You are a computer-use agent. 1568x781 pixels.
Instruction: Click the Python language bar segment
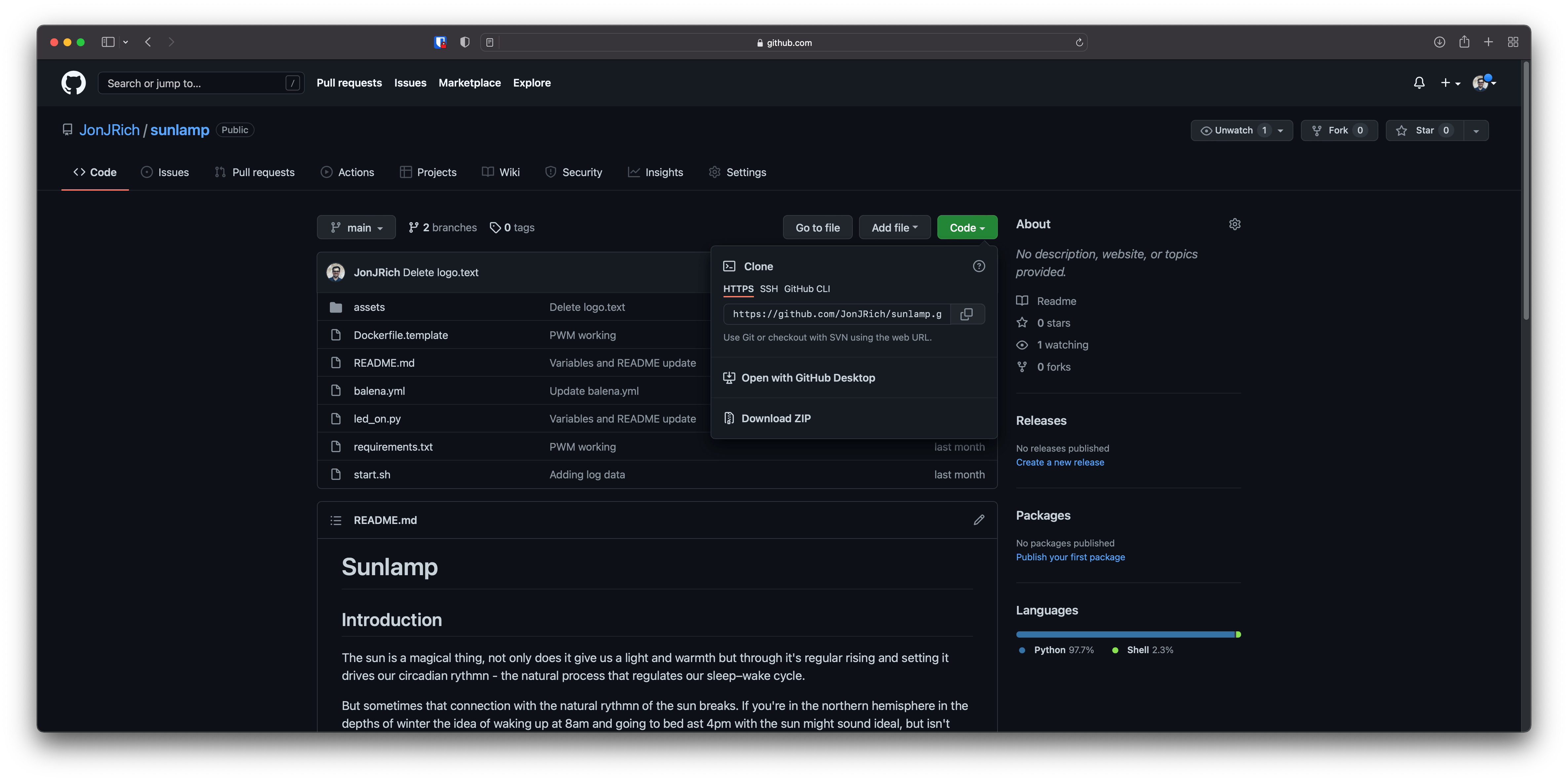point(1125,634)
